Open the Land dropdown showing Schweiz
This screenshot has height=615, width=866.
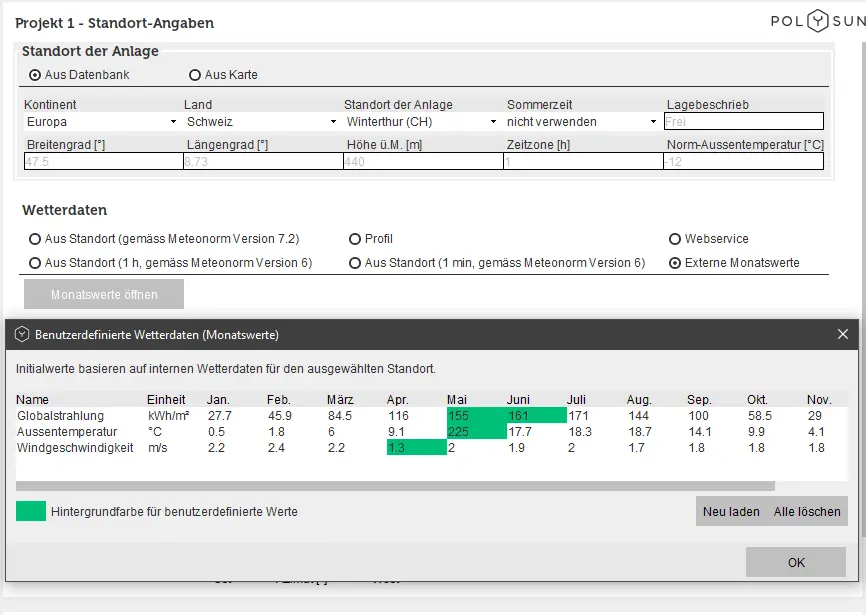point(261,121)
